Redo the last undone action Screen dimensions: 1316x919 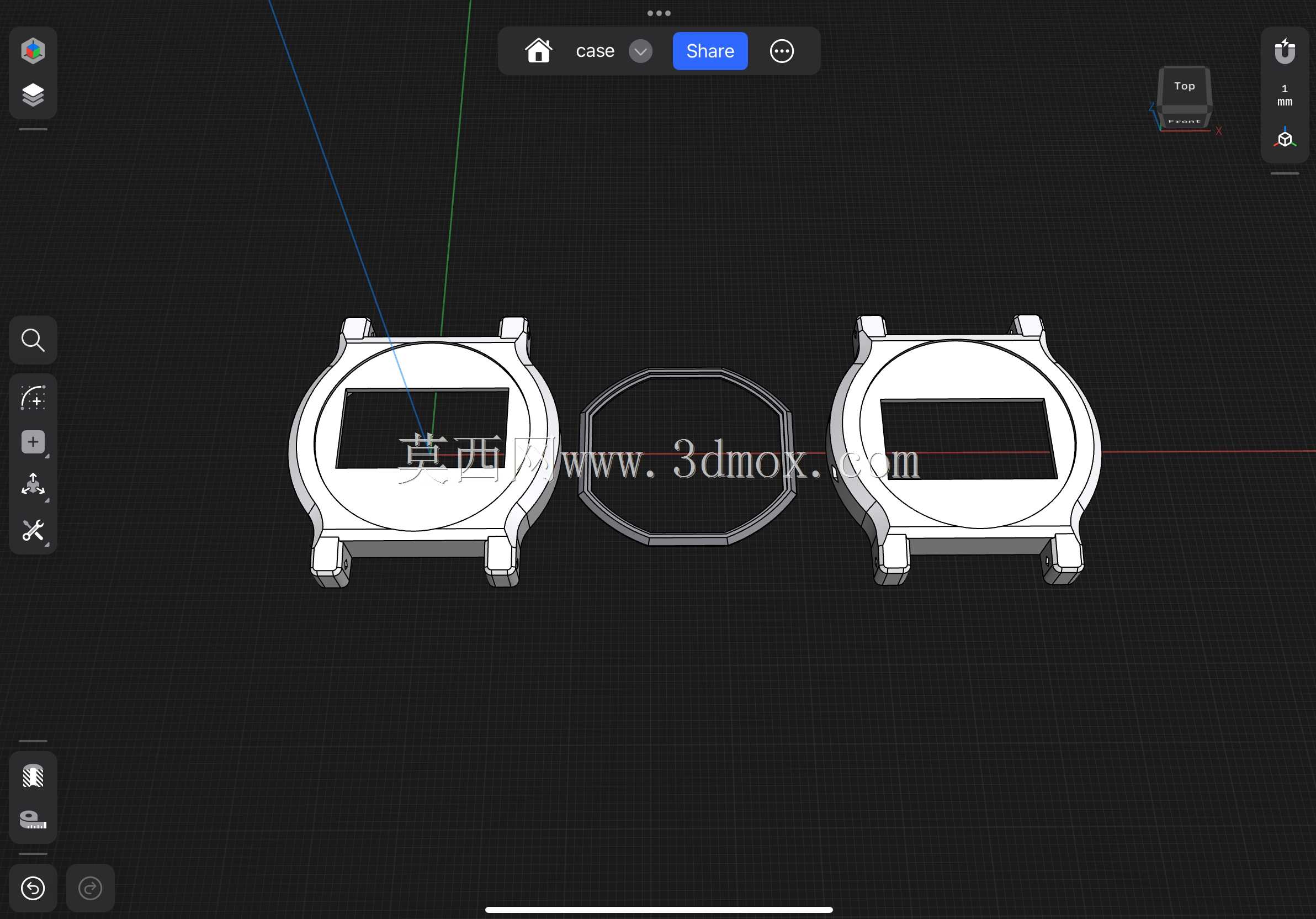tap(90, 888)
